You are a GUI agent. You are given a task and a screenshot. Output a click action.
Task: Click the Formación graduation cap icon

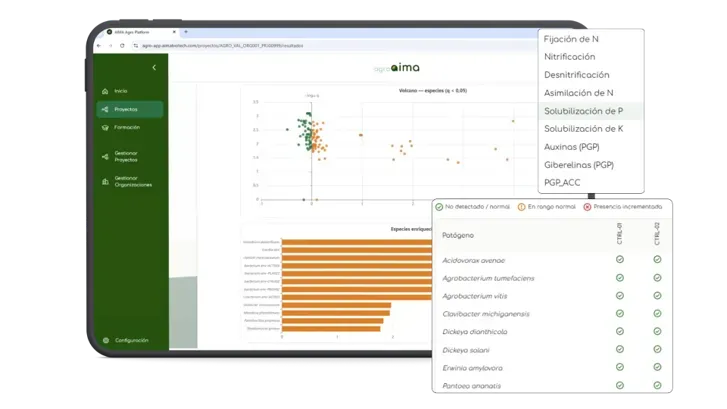coord(105,128)
